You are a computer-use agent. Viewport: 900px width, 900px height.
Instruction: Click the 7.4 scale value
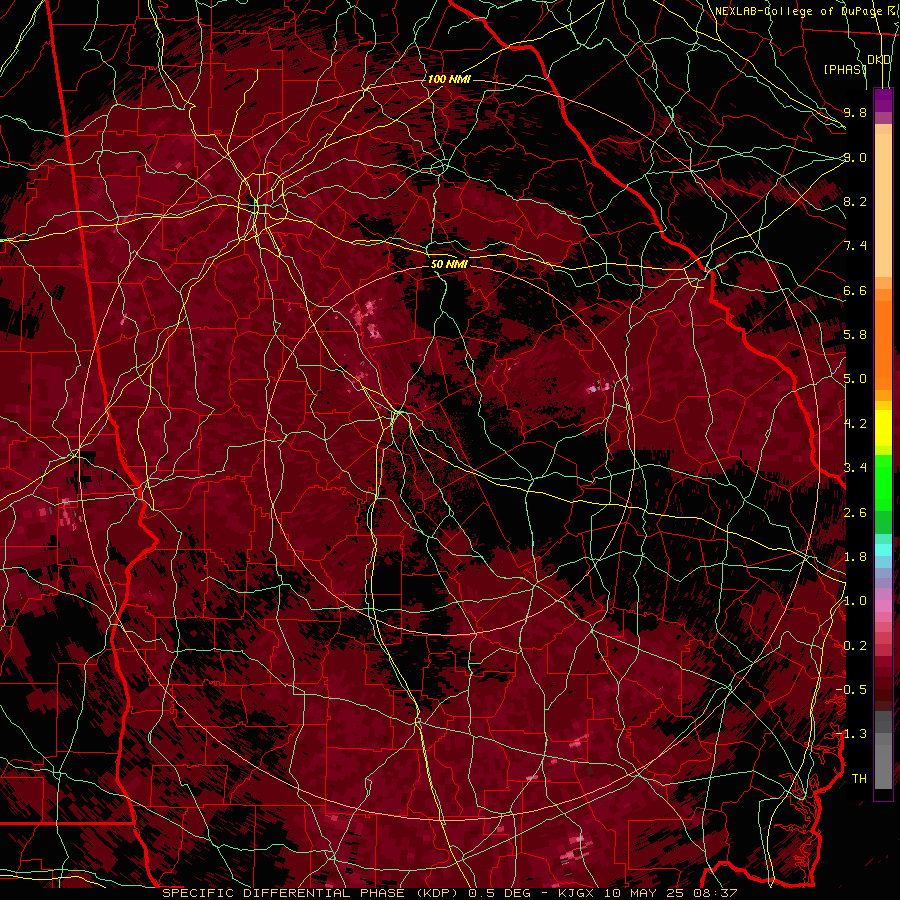click(855, 246)
